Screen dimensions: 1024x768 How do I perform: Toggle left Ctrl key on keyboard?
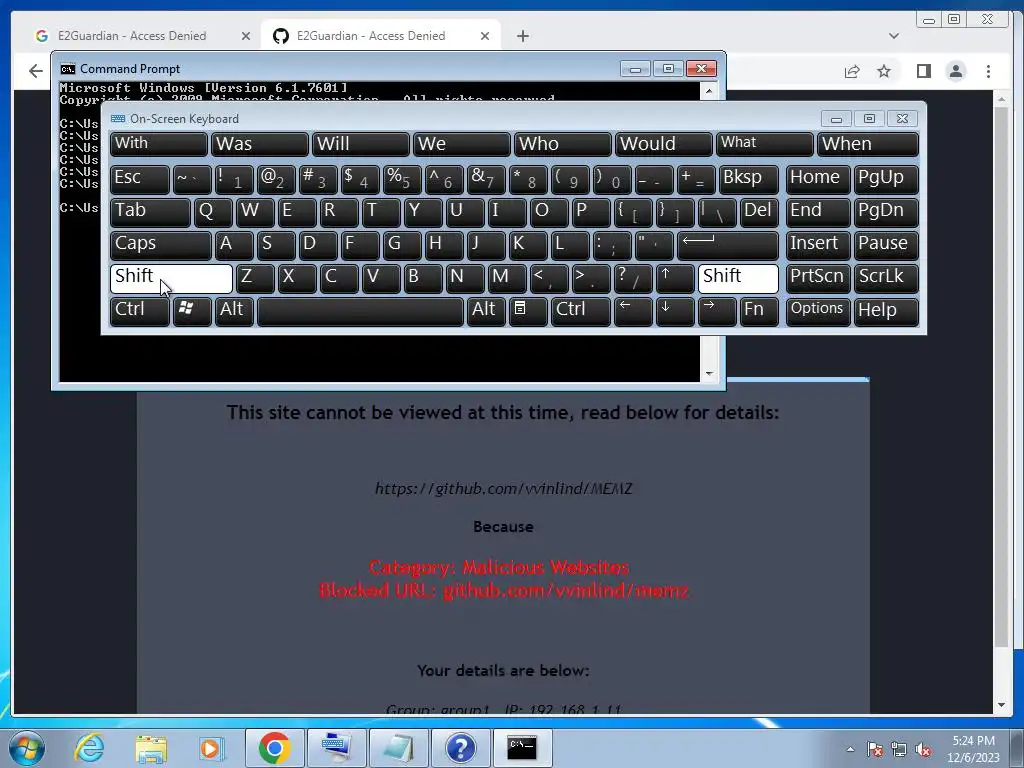(139, 312)
